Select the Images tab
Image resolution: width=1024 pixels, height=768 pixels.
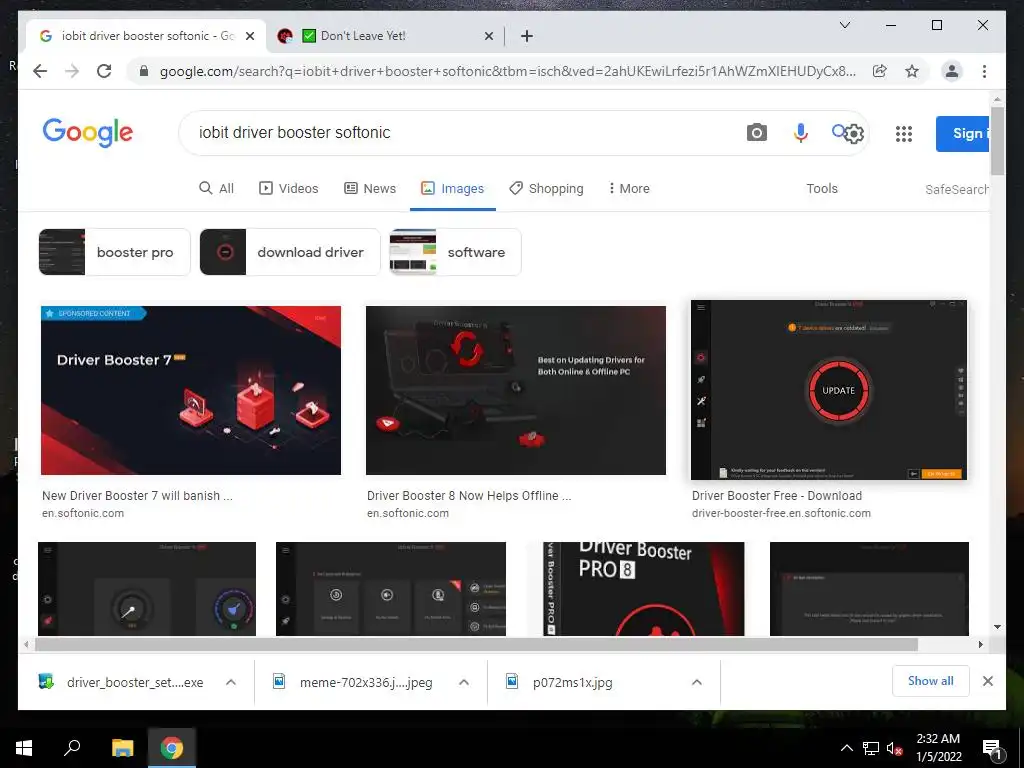[x=453, y=188]
